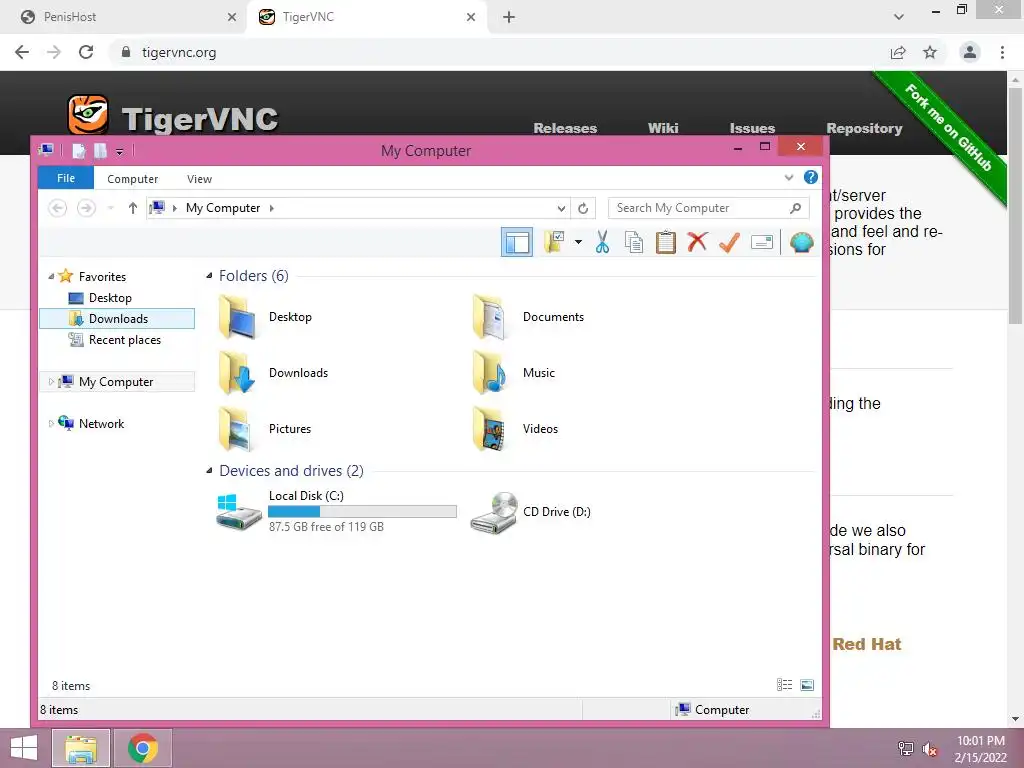Click the Paste clipboard icon
Image resolution: width=1024 pixels, height=768 pixels.
pyautogui.click(x=665, y=242)
